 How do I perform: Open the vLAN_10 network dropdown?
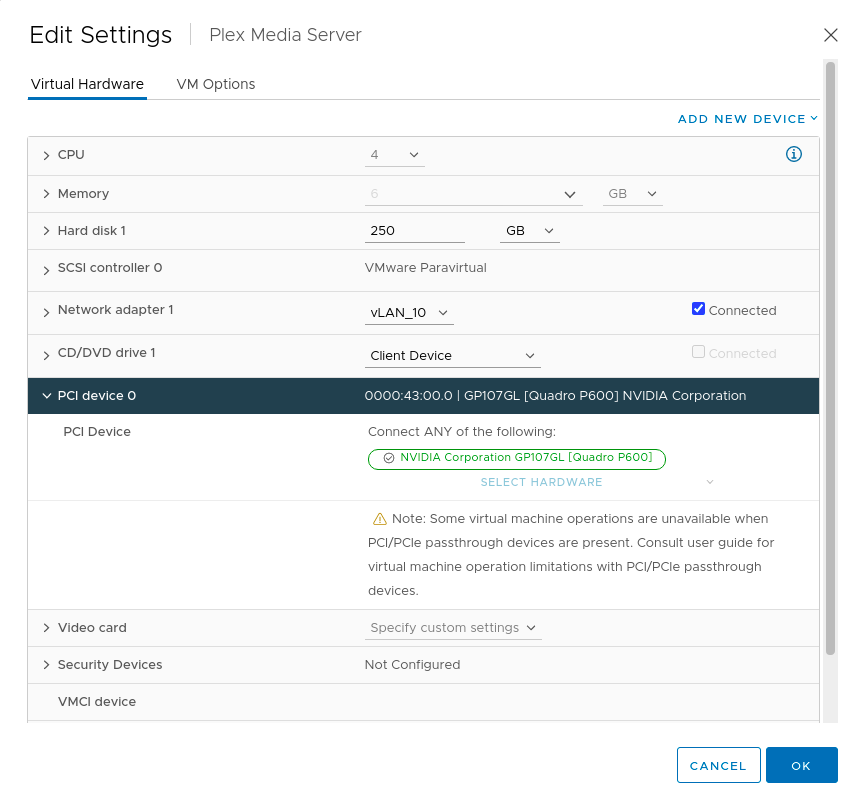point(410,313)
